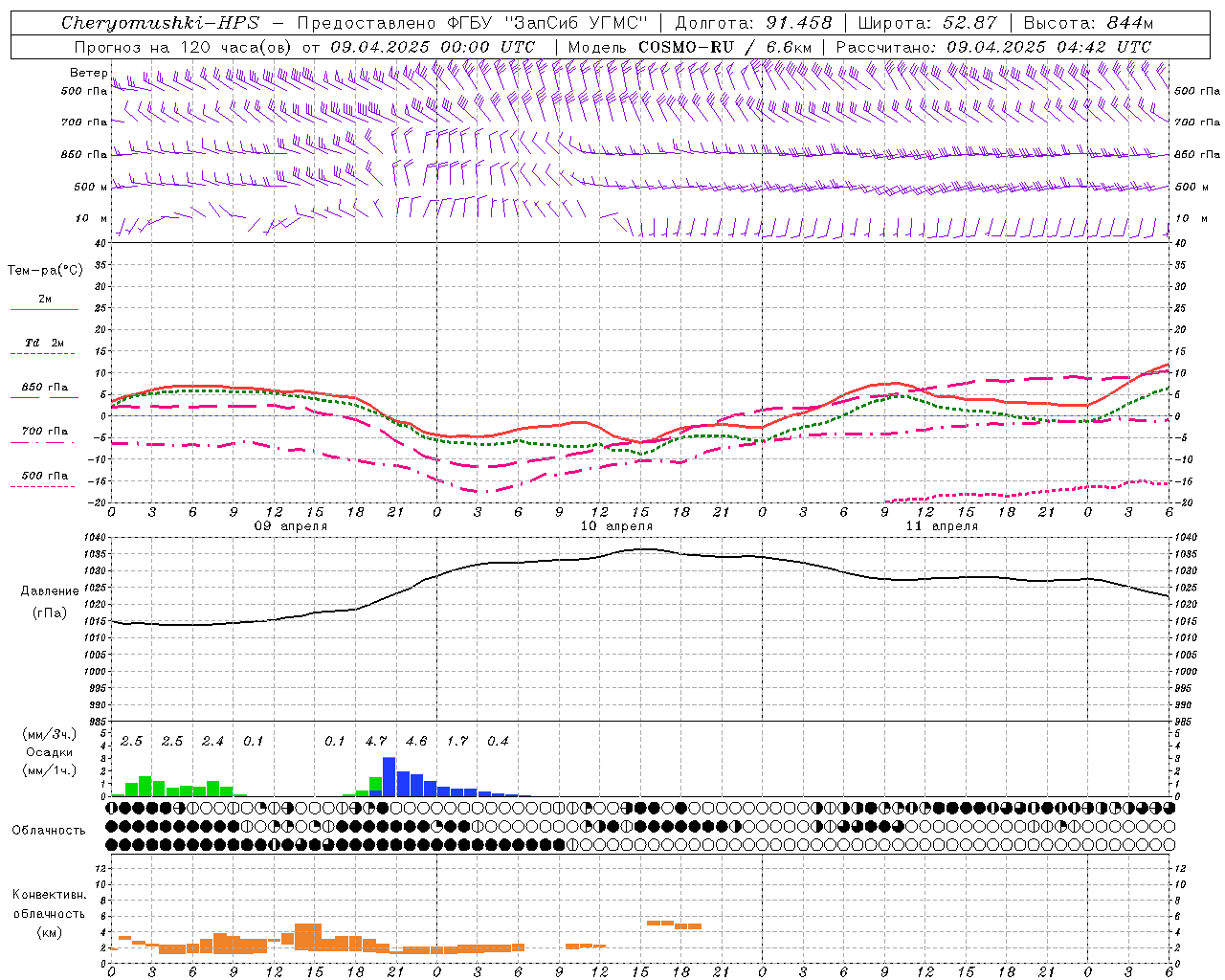This screenshot has width=1225, height=980.
Task: Click the precipitation total '4.7'
Action: click(376, 741)
